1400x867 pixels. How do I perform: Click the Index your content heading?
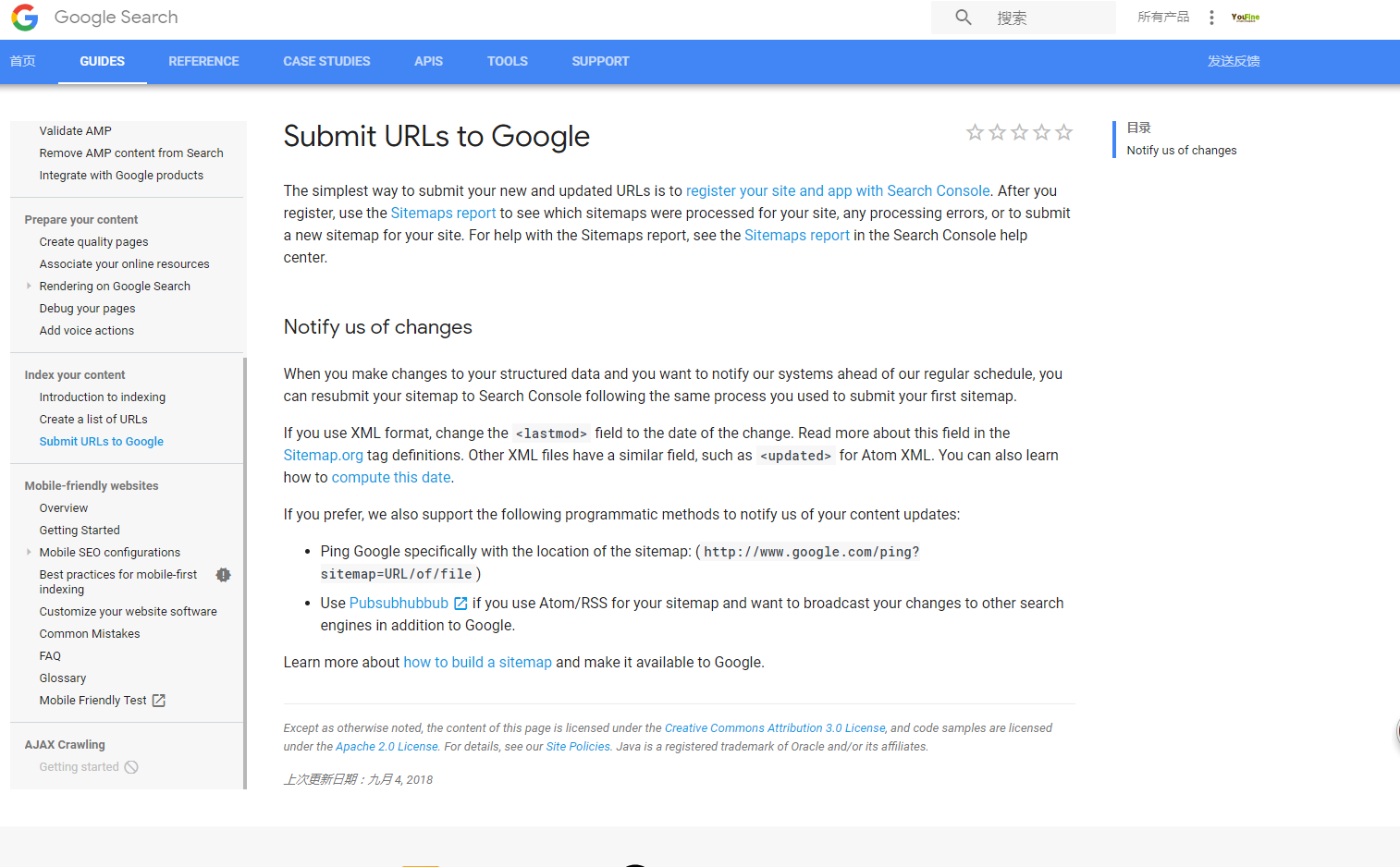pos(75,375)
